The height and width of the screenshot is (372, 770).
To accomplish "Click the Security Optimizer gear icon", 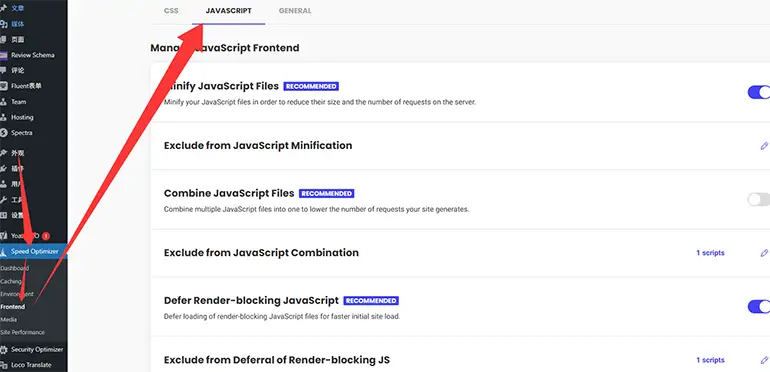I will 4,350.
